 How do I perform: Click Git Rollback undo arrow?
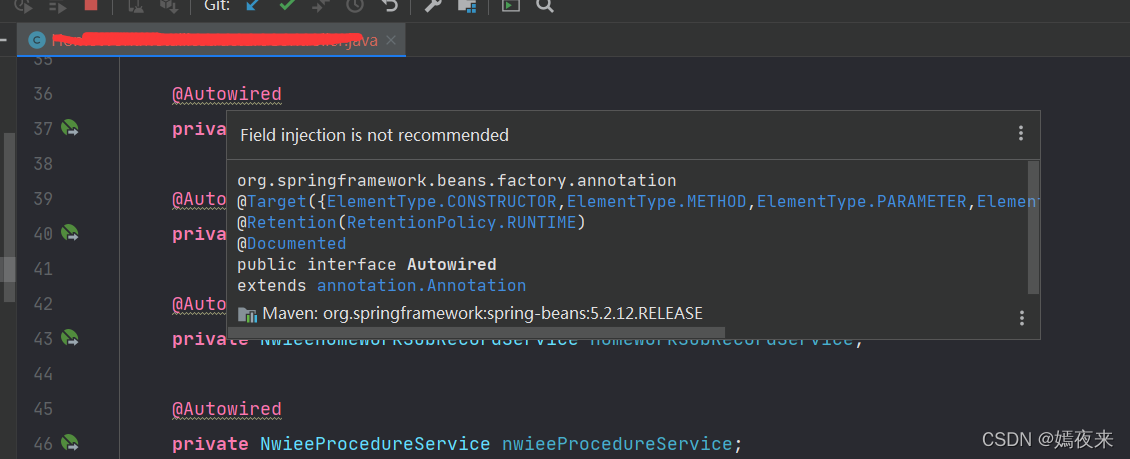(x=390, y=5)
